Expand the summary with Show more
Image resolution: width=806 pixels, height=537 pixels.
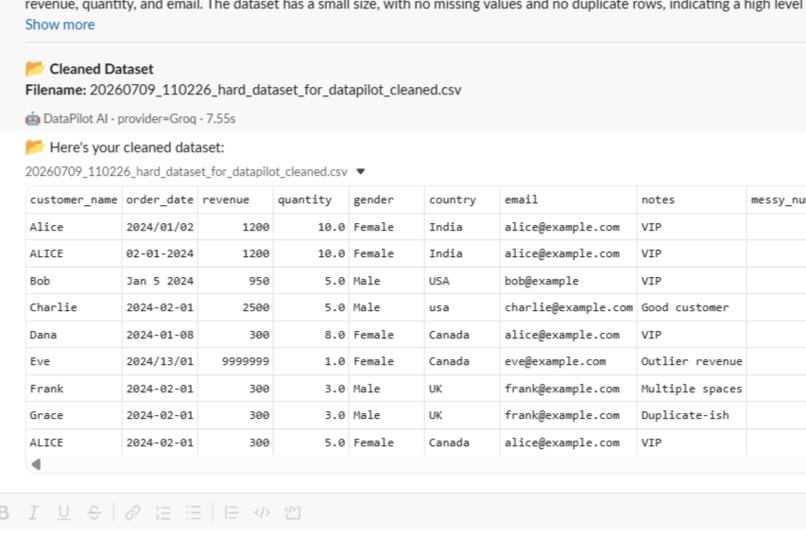60,25
